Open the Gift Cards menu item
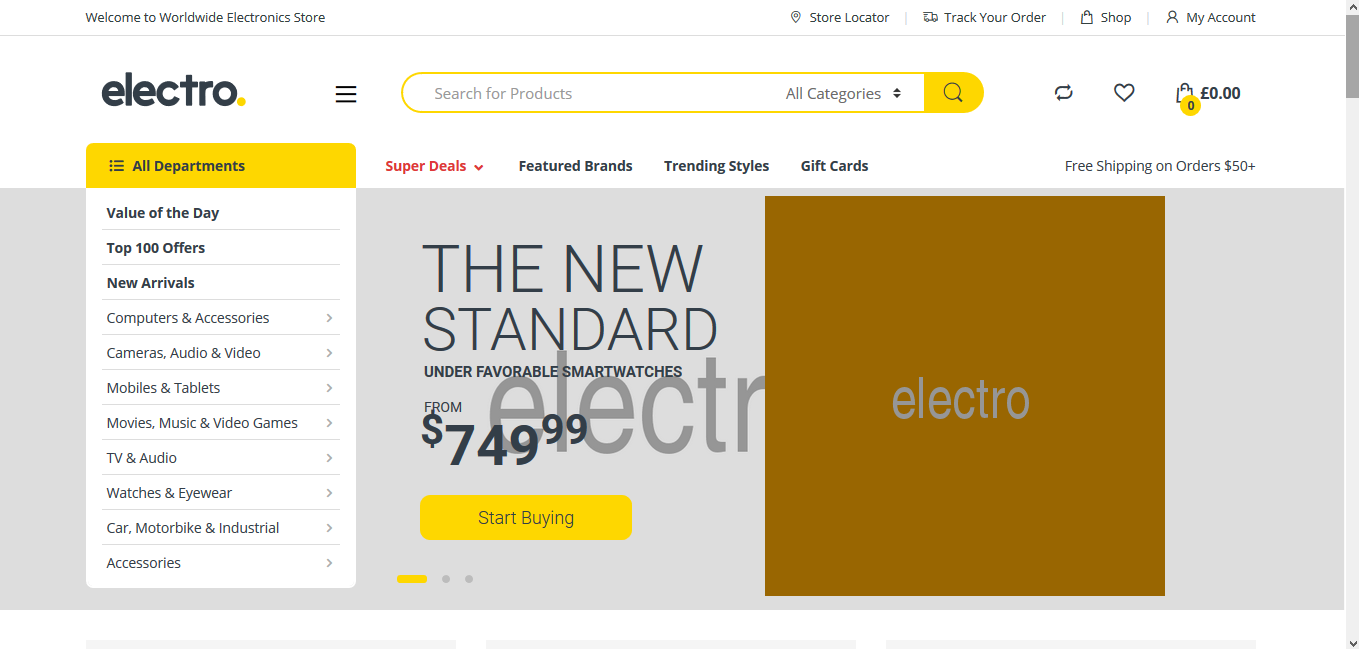 pyautogui.click(x=834, y=166)
